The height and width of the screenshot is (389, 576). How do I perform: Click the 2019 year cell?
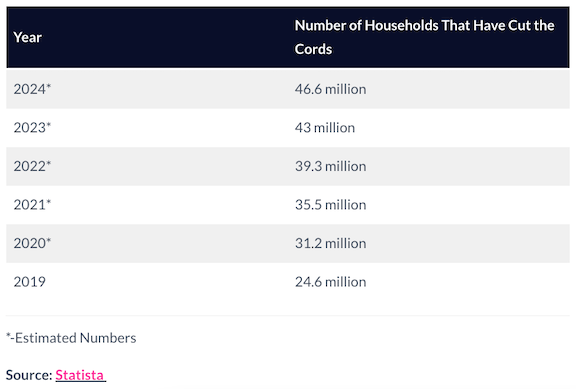(x=29, y=282)
